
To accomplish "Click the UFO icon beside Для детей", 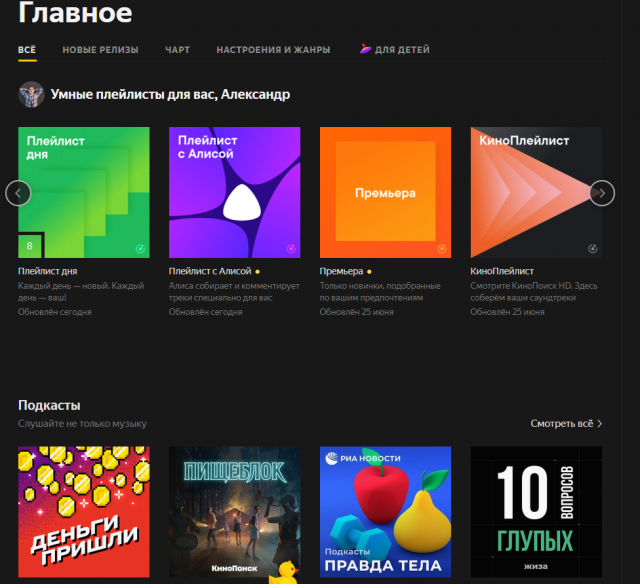I will click(x=365, y=49).
